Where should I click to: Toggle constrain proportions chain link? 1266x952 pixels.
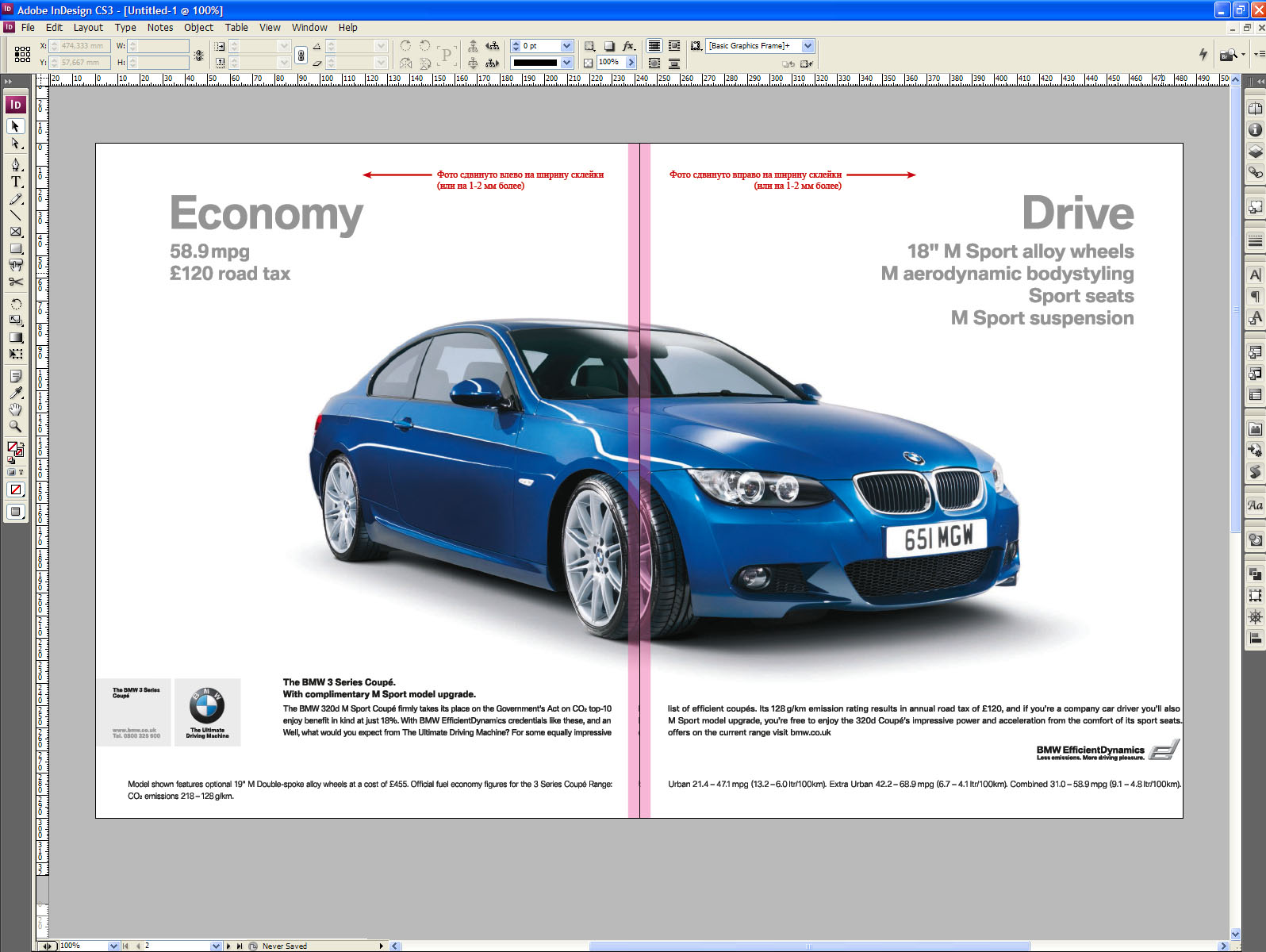(301, 55)
